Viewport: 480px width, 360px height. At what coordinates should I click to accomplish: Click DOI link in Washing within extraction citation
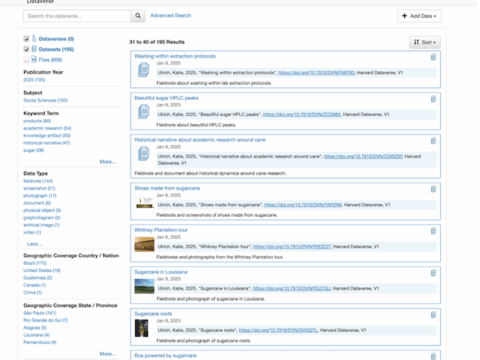[316, 73]
